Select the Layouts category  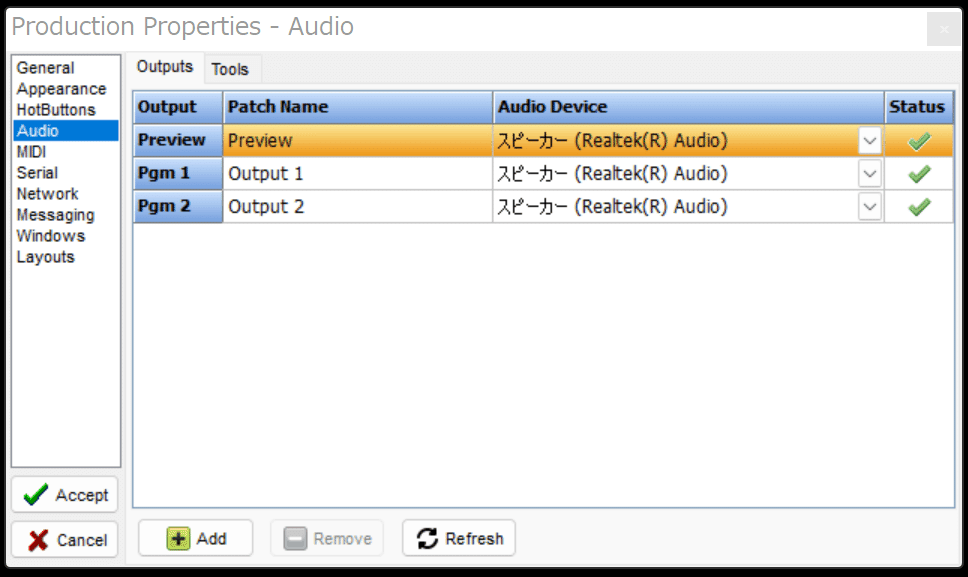(x=46, y=257)
